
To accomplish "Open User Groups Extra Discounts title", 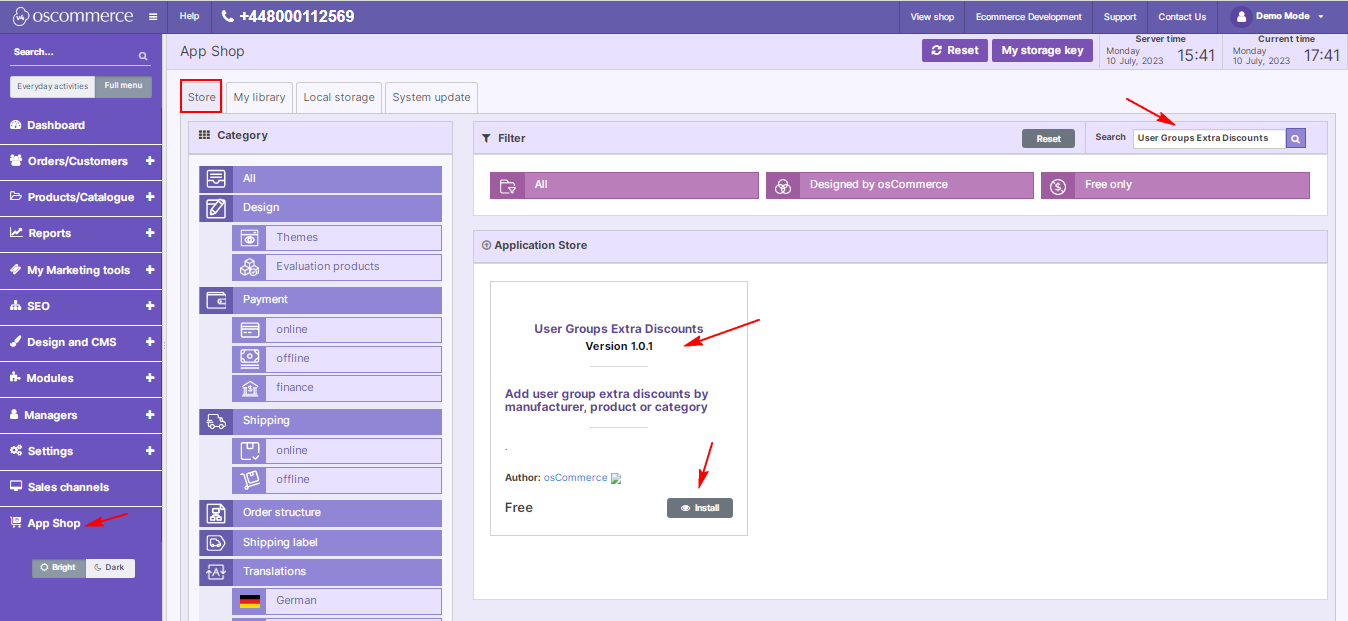I will coord(618,329).
